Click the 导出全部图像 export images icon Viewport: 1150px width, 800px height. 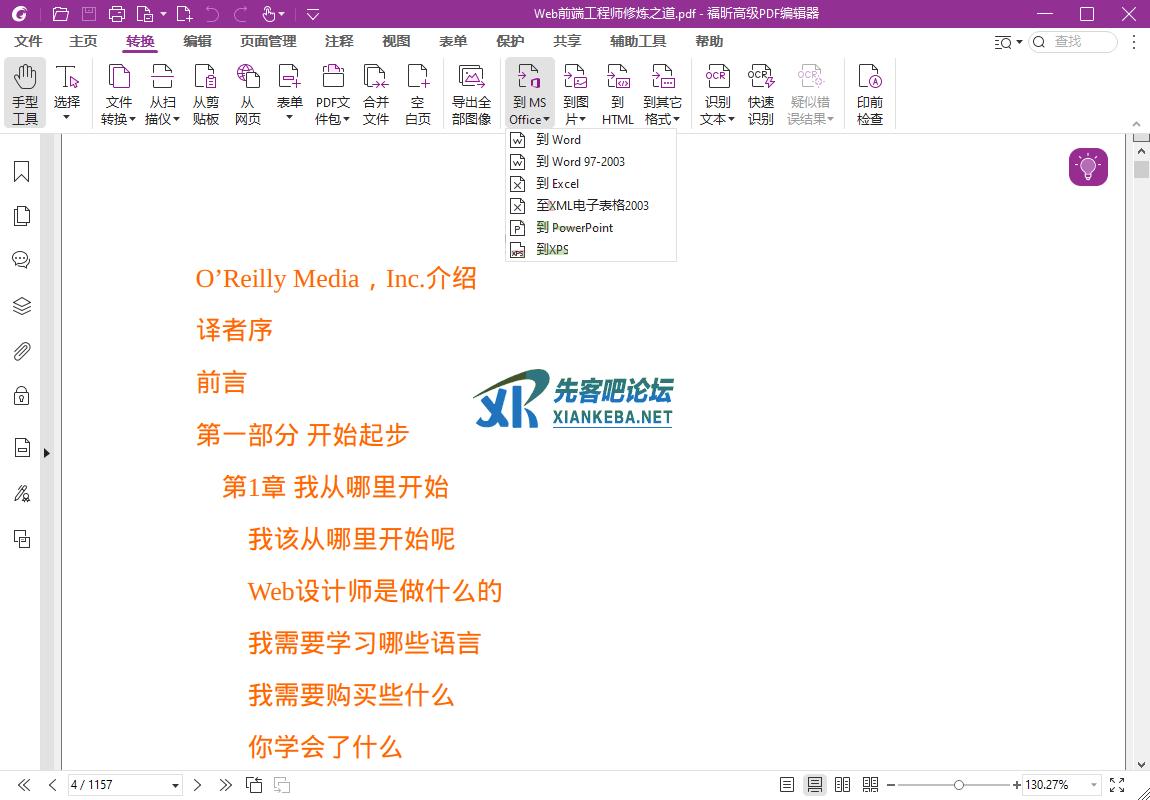[471, 93]
